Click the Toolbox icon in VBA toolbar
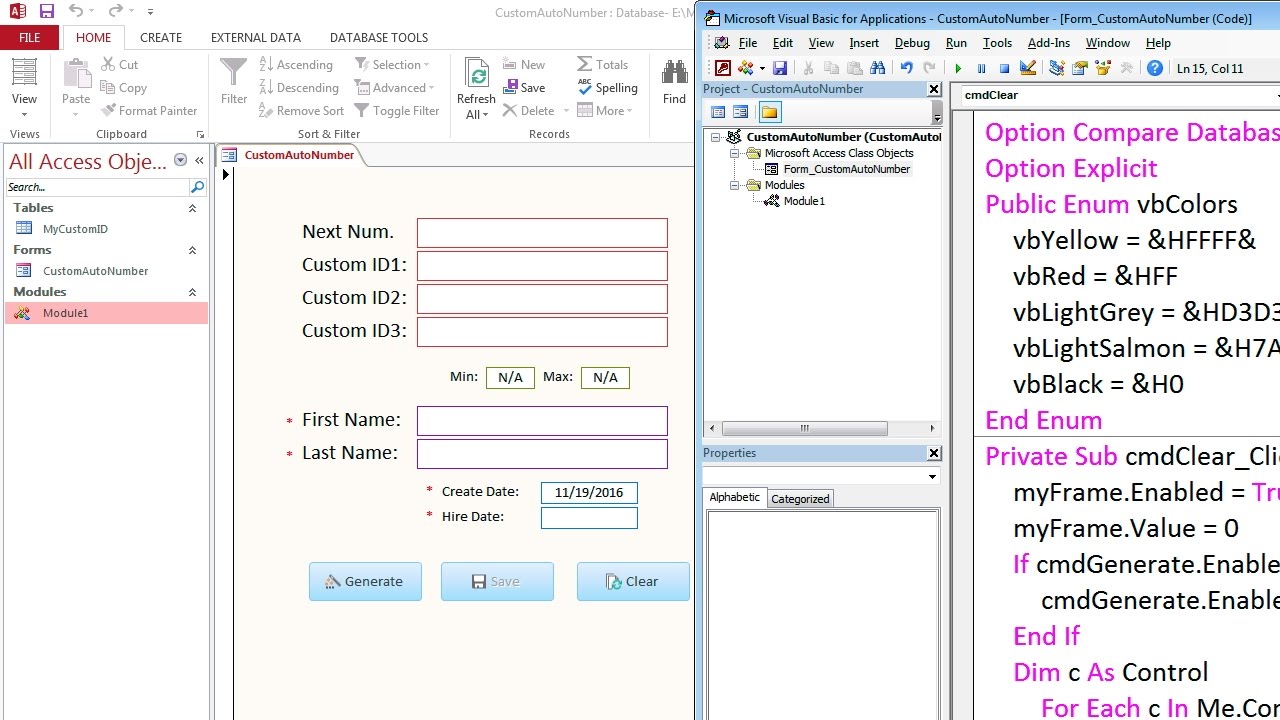The image size is (1280, 720). 1126,68
